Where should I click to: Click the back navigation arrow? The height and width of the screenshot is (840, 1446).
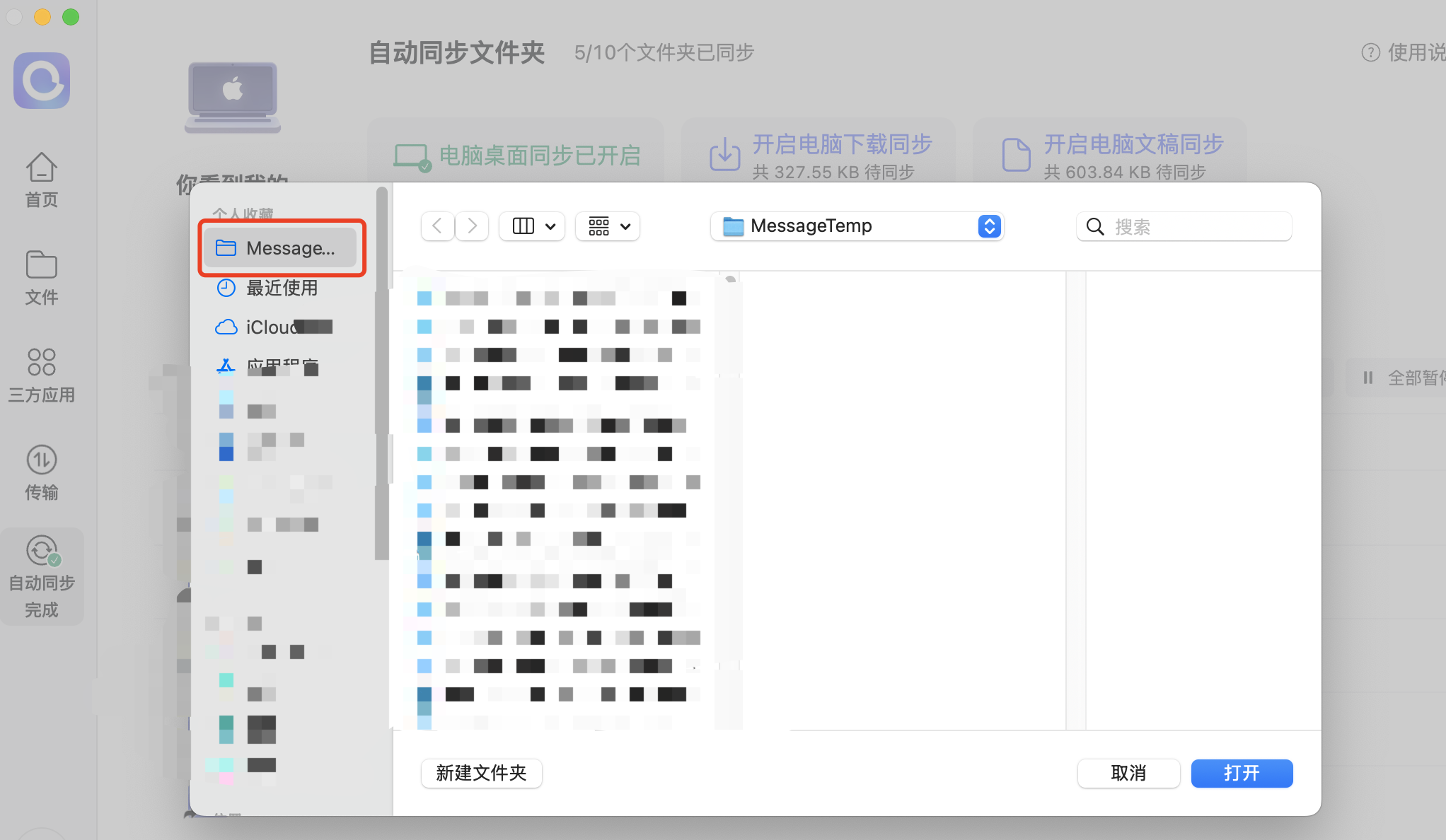point(437,226)
